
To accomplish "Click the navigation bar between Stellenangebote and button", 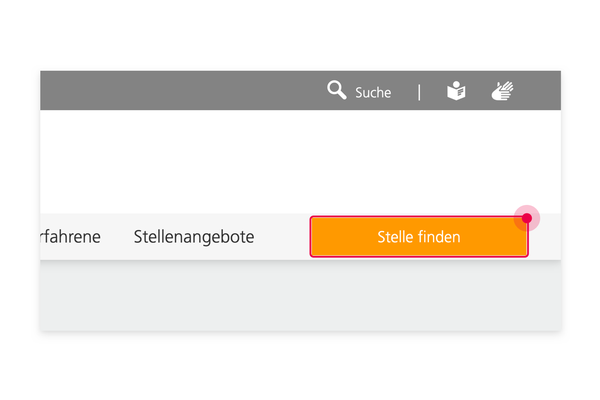I will point(282,237).
